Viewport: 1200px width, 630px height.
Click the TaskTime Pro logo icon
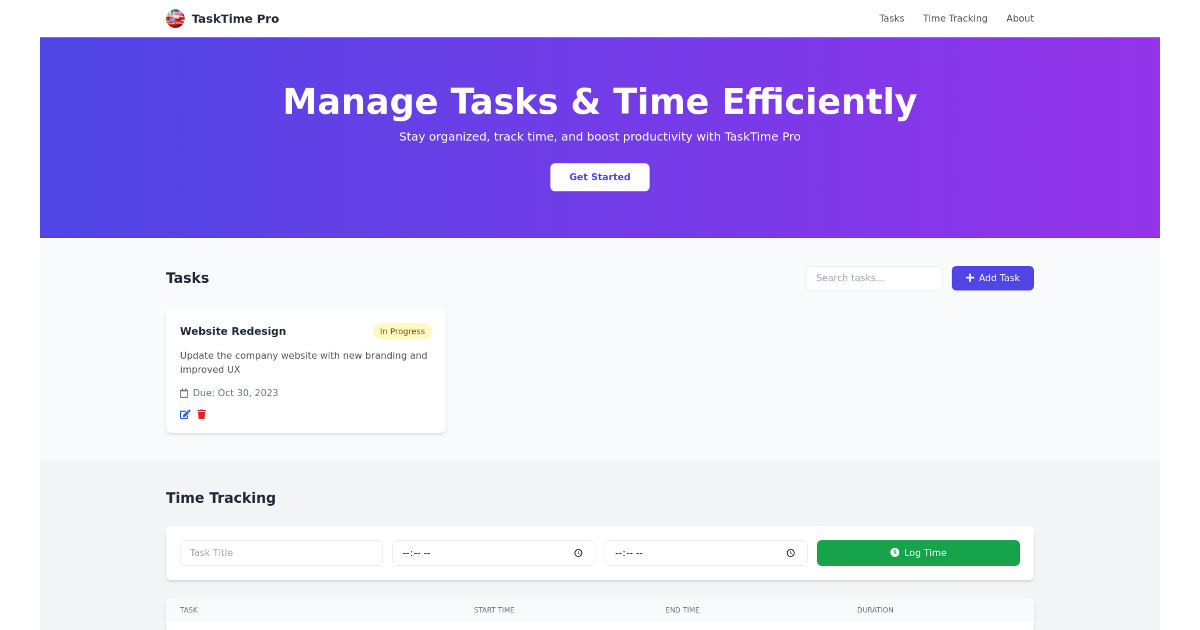pos(174,17)
